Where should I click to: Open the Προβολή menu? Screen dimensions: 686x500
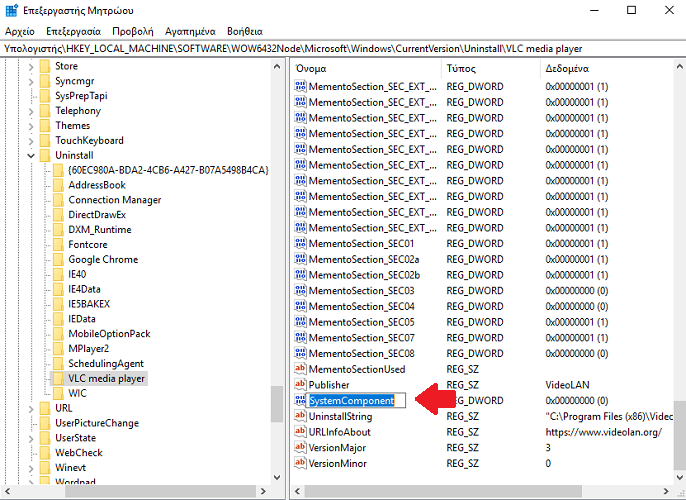133,31
